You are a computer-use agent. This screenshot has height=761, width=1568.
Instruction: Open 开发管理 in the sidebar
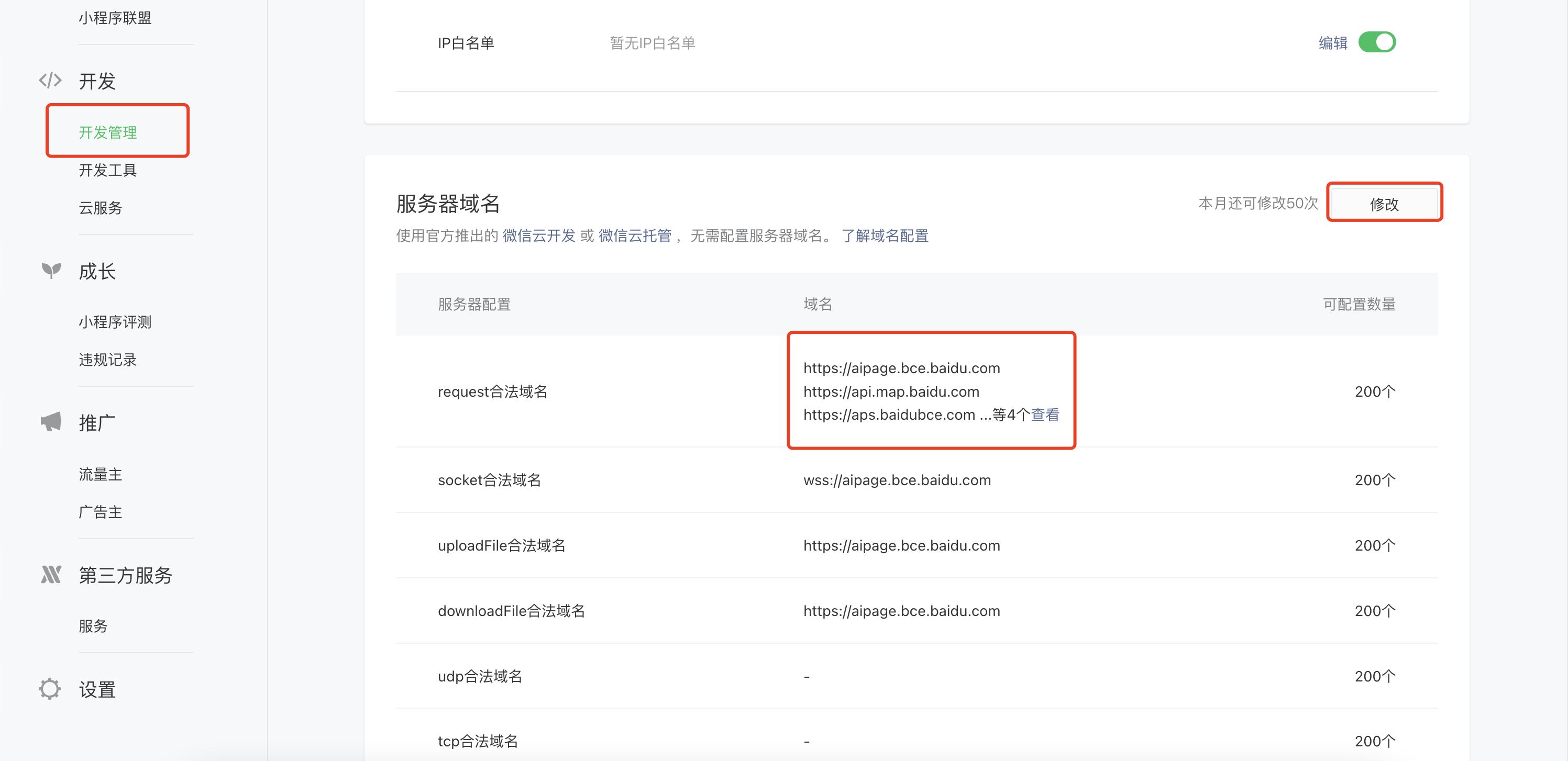tap(108, 132)
